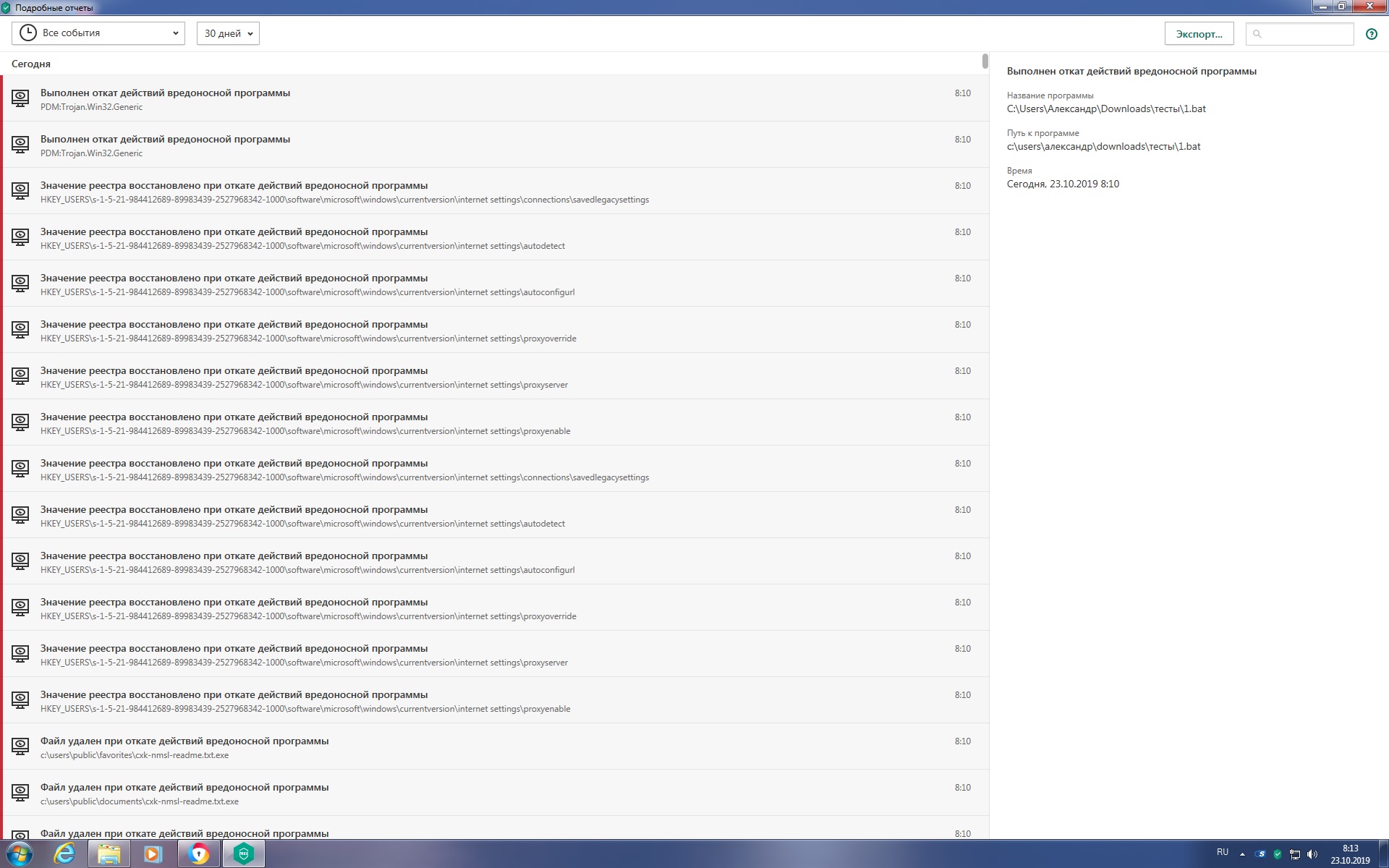The image size is (1389, 868).
Task: Select file deleted event cxk-nmsl-readme in favorites
Action: pyautogui.click(x=184, y=747)
